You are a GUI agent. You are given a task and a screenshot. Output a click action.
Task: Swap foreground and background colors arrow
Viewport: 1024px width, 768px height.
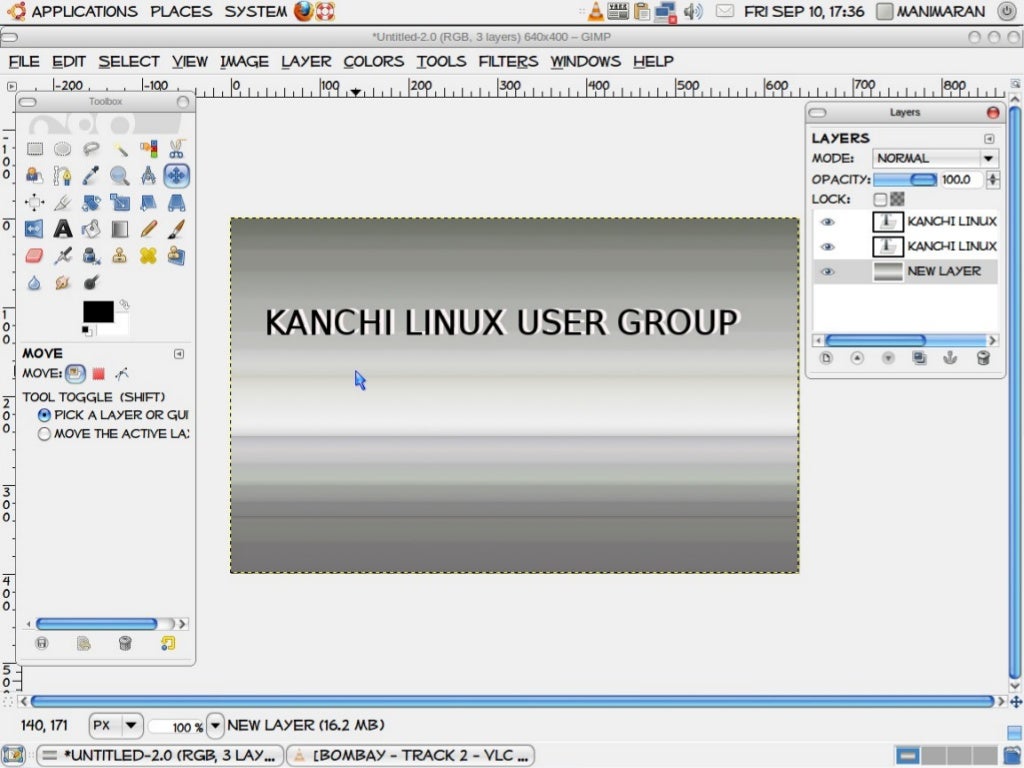point(124,304)
